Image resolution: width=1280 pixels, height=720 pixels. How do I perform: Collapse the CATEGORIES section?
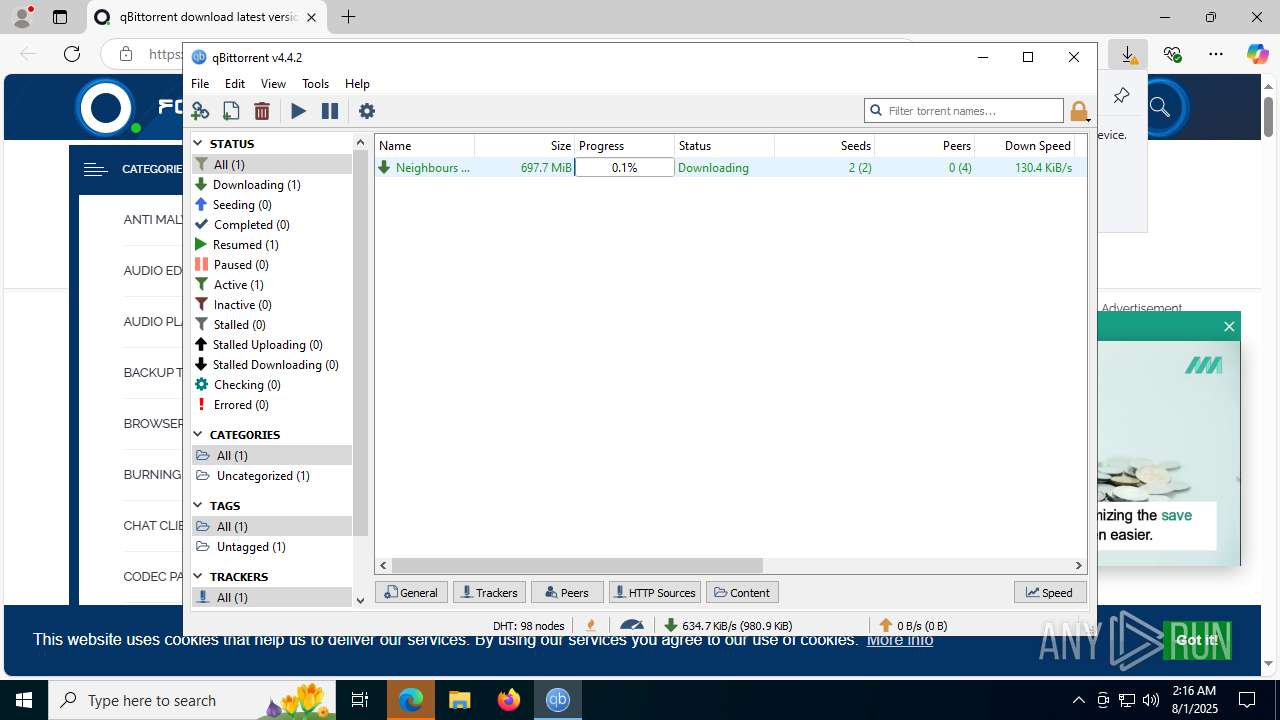[198, 434]
